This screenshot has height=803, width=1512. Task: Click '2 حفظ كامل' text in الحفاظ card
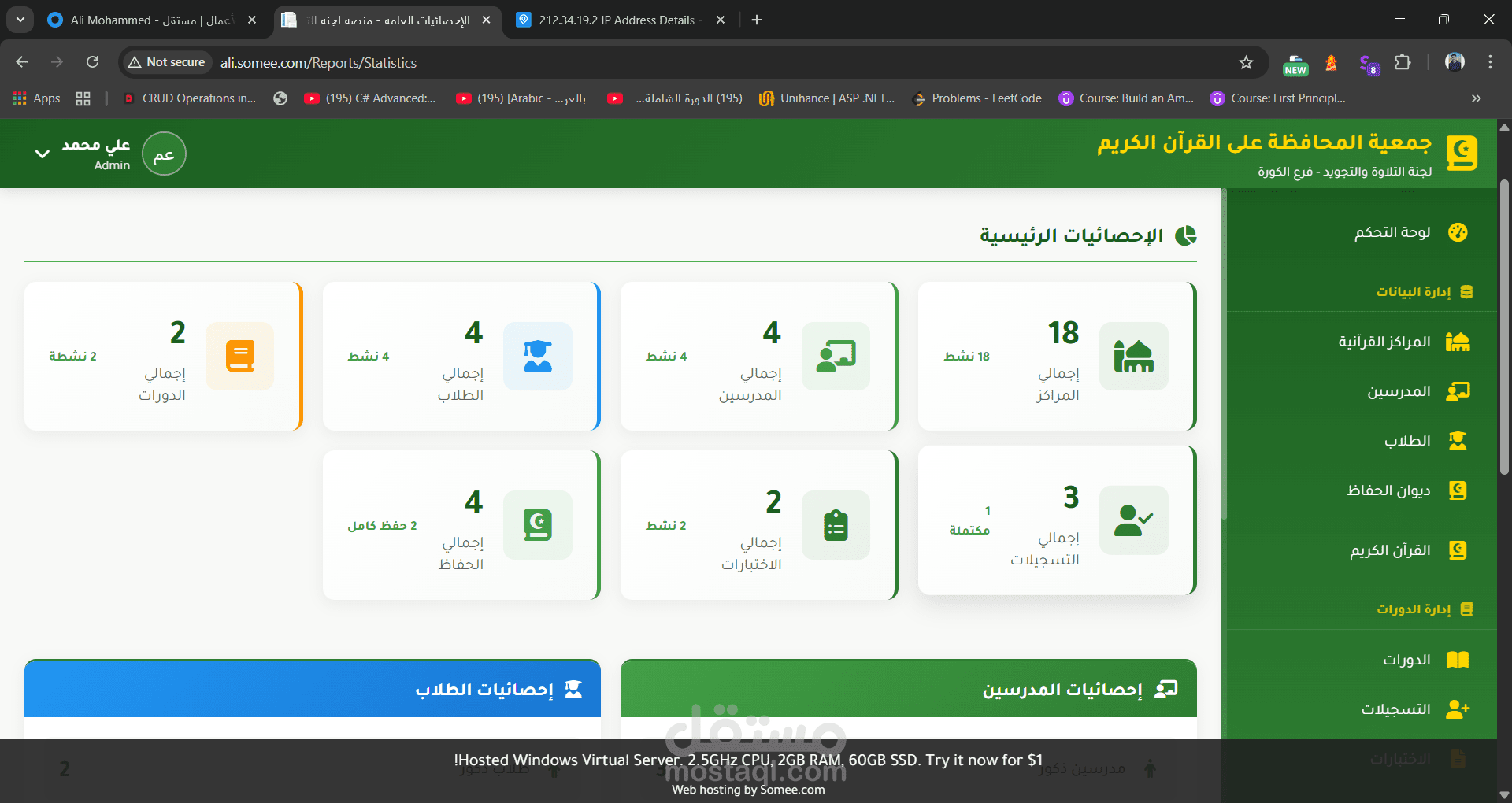coord(382,526)
